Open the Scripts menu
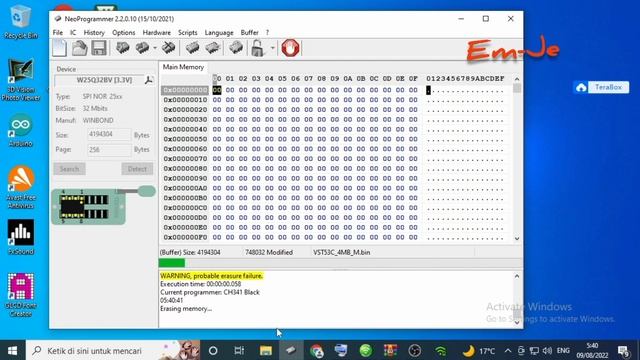The image size is (640, 360). [188, 33]
